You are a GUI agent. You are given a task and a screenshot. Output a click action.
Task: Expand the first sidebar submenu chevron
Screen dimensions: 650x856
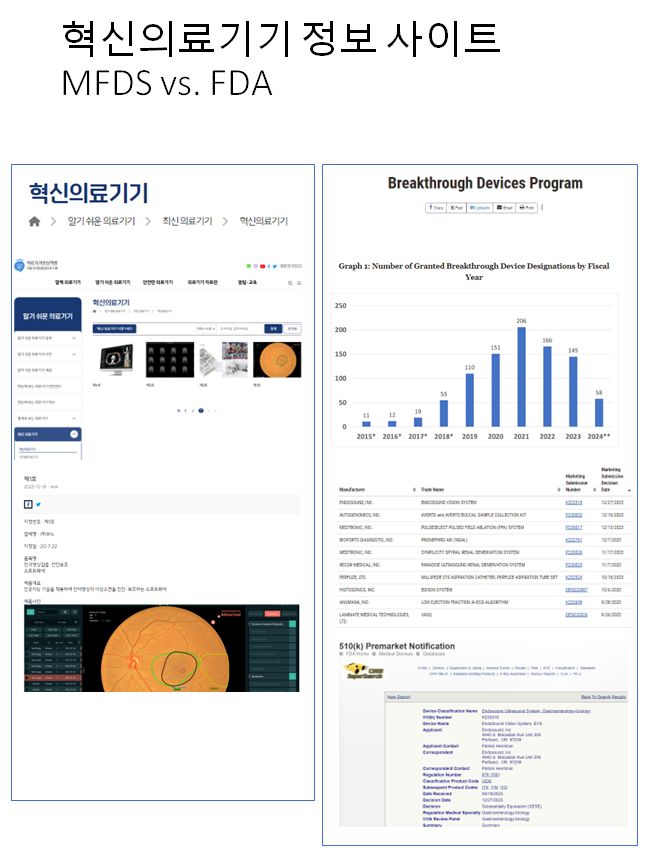tap(74, 338)
